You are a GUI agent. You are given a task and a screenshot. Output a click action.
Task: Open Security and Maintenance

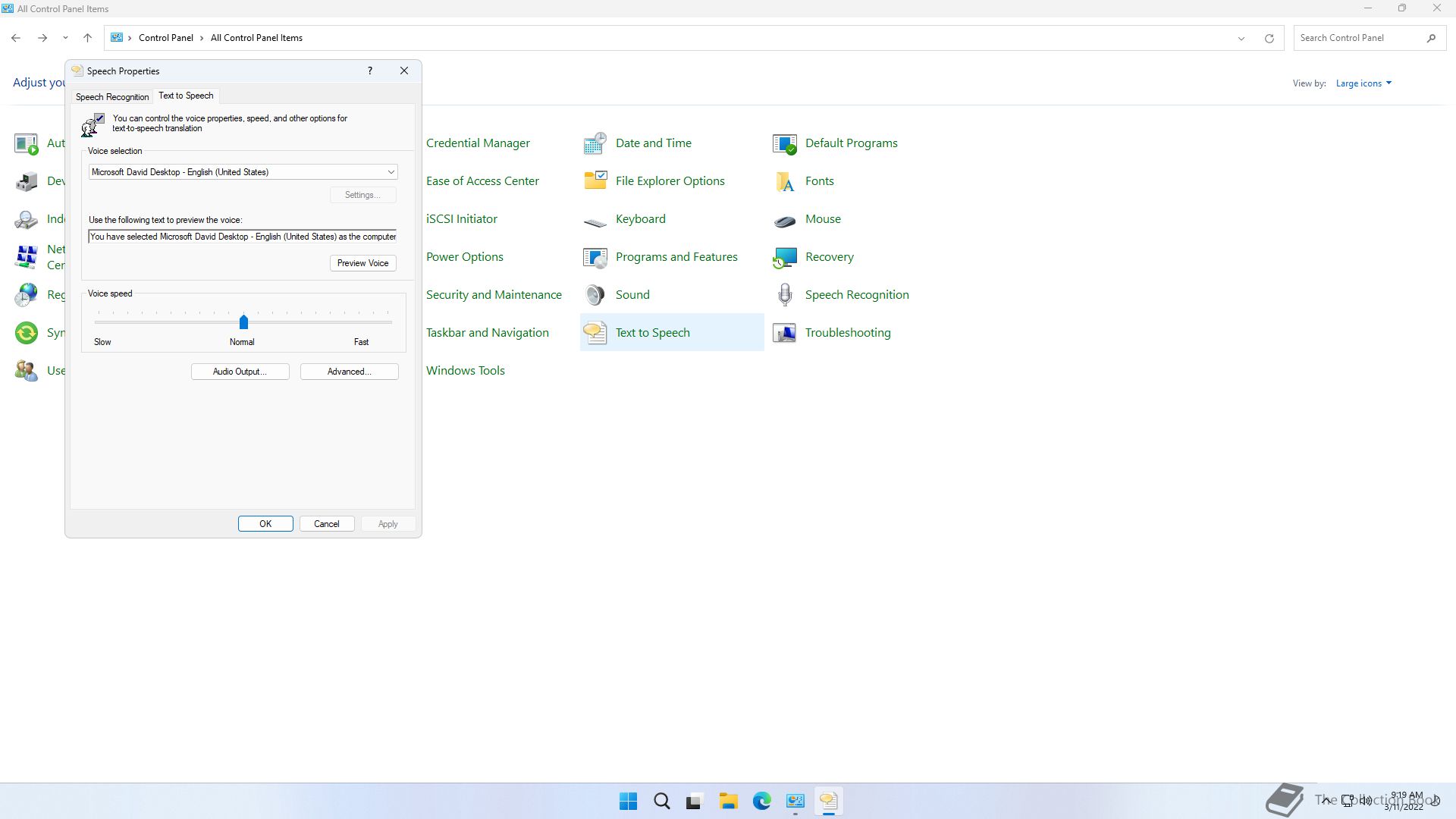click(x=494, y=294)
